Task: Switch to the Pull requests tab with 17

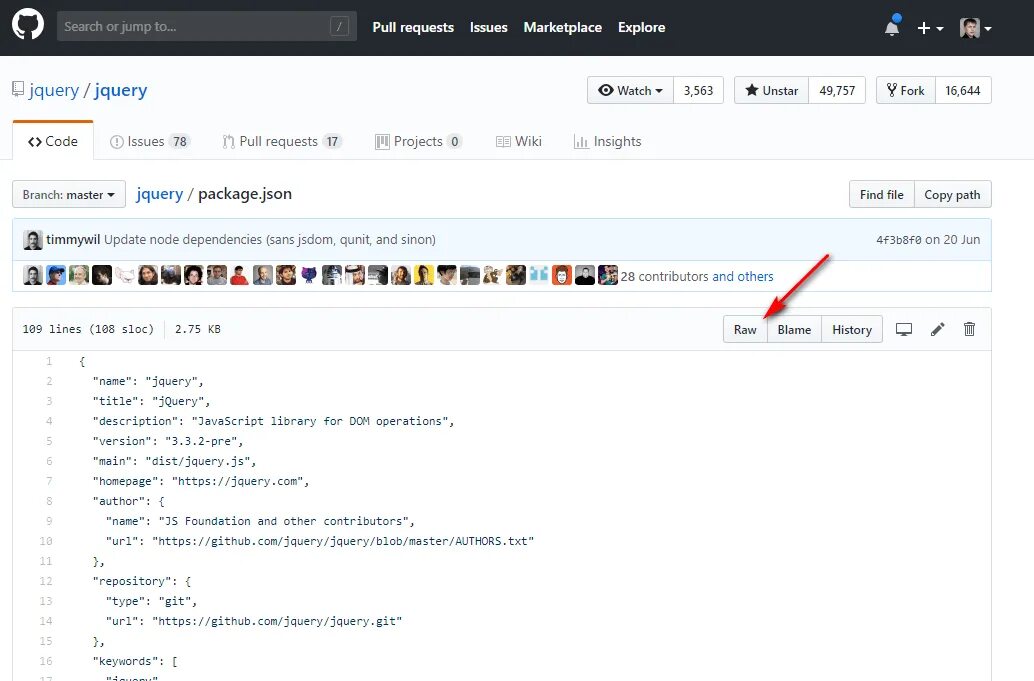Action: (282, 141)
